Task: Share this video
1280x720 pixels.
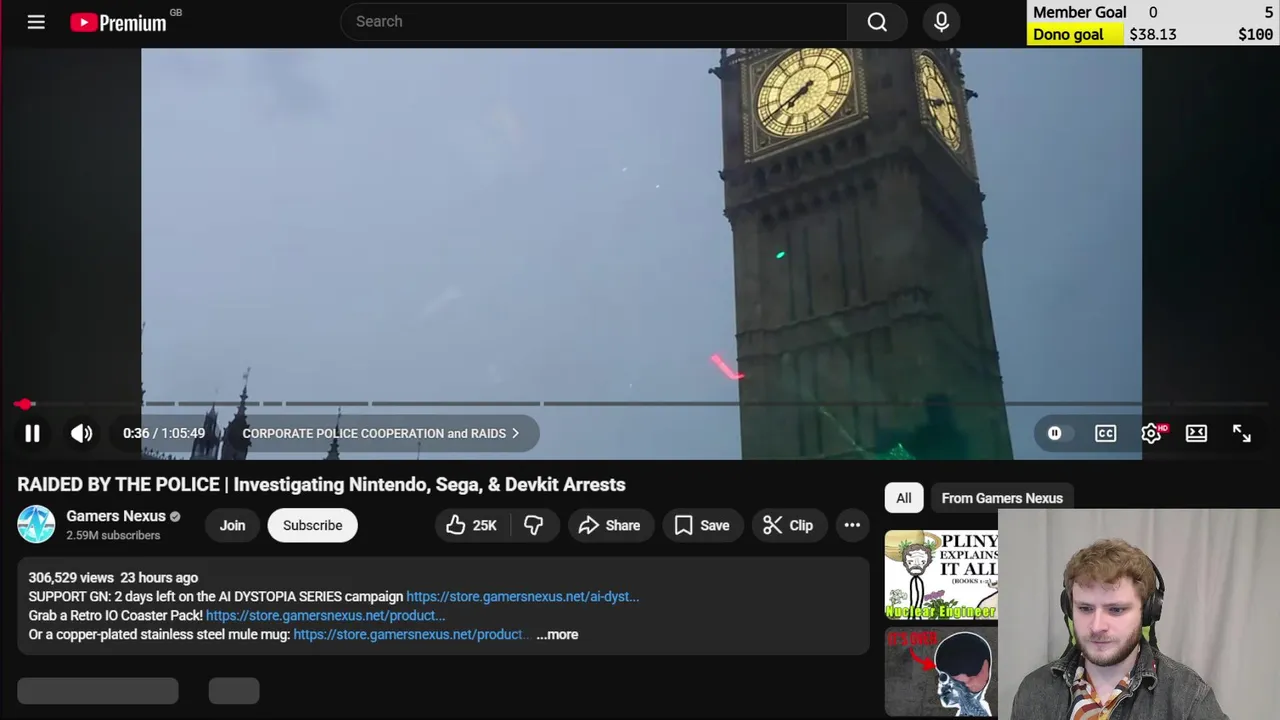Action: pyautogui.click(x=609, y=525)
